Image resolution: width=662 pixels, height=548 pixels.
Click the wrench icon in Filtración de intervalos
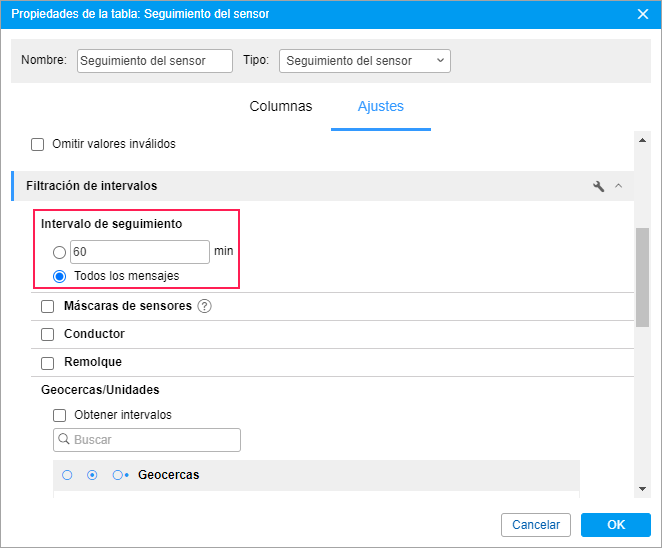[599, 186]
